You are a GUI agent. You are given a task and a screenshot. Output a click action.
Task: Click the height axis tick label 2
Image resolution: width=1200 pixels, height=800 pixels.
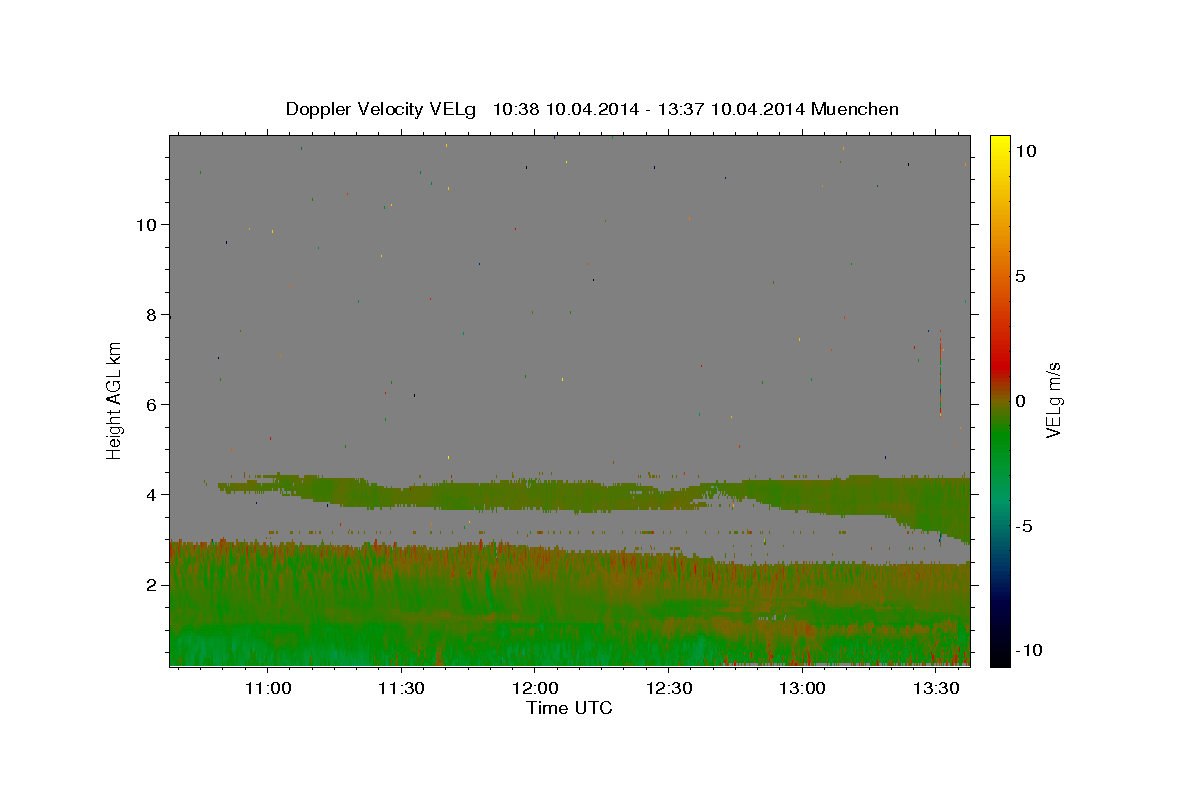tap(149, 585)
